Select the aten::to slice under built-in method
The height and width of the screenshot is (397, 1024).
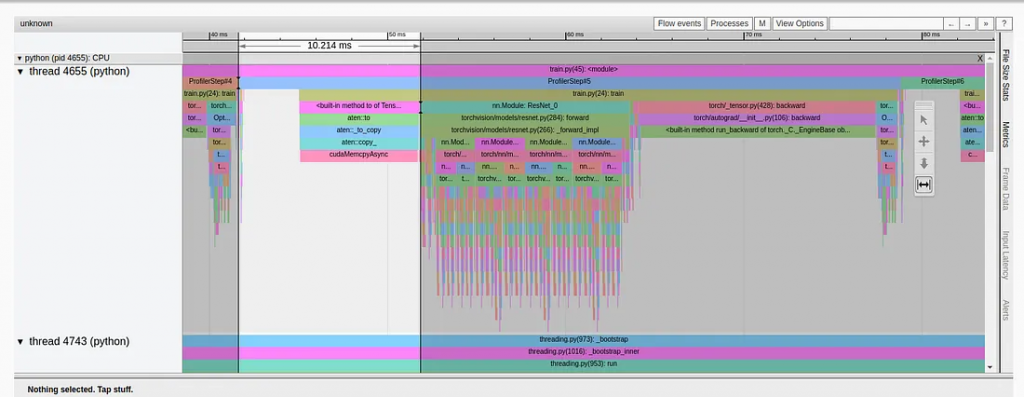click(359, 118)
